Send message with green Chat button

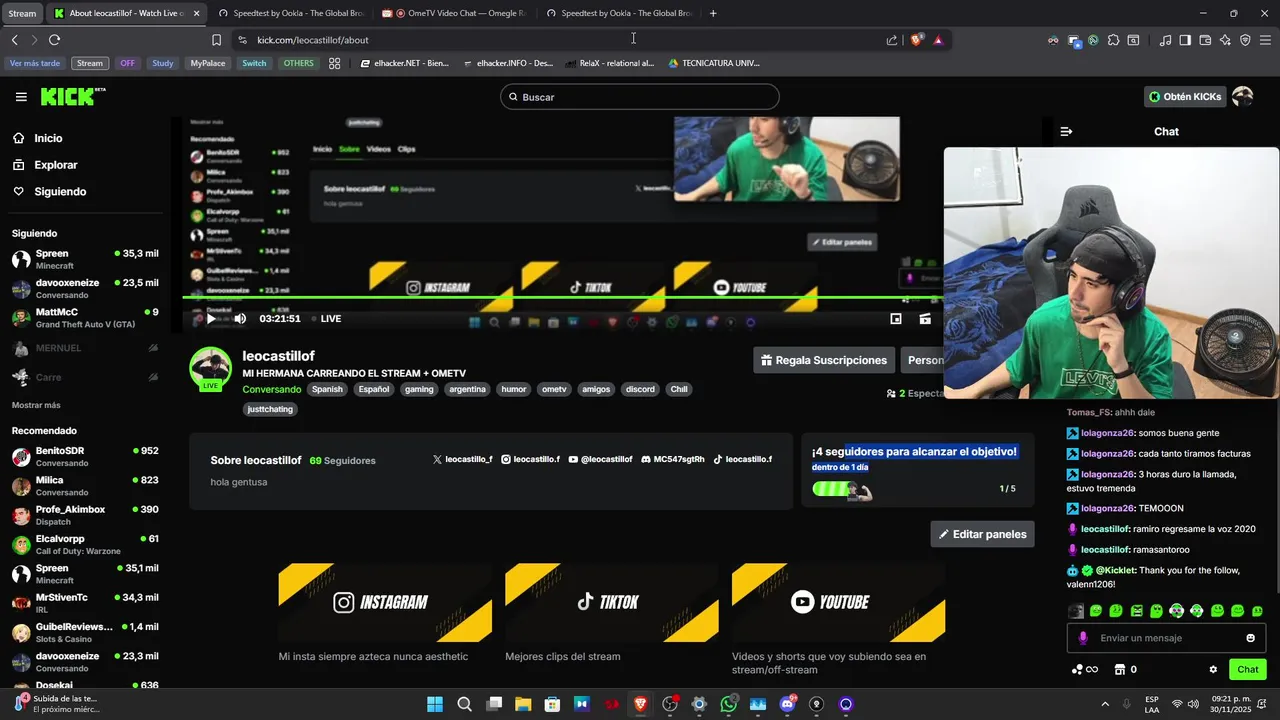pyautogui.click(x=1248, y=670)
